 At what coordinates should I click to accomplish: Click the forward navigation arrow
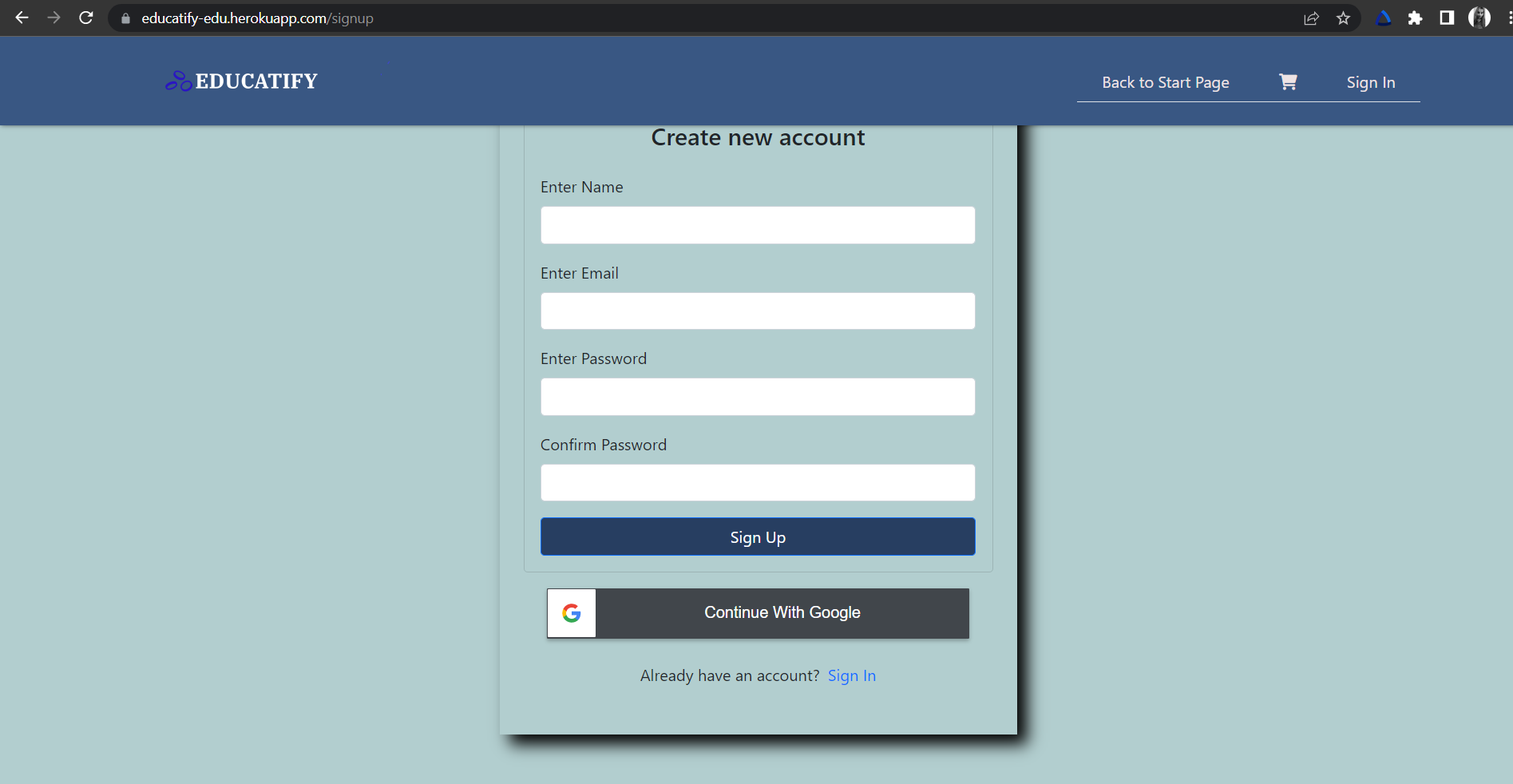point(53,18)
